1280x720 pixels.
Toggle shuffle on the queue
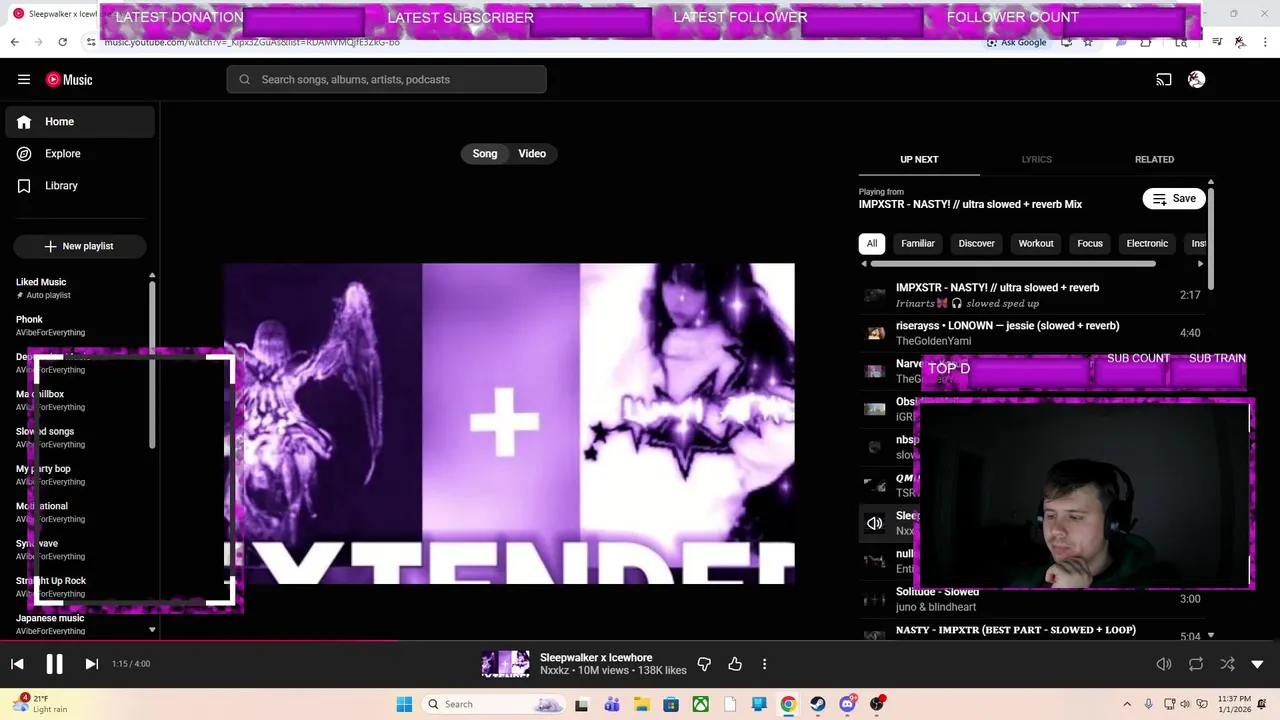[1227, 664]
